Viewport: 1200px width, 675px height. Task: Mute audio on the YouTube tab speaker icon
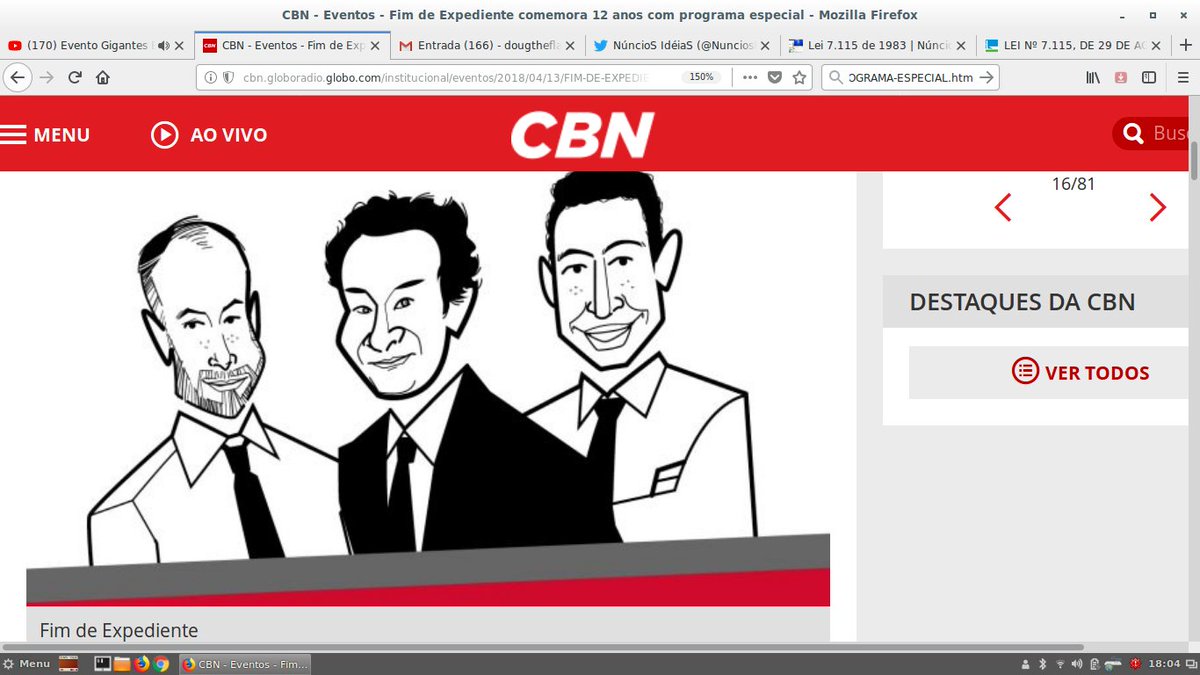point(164,45)
